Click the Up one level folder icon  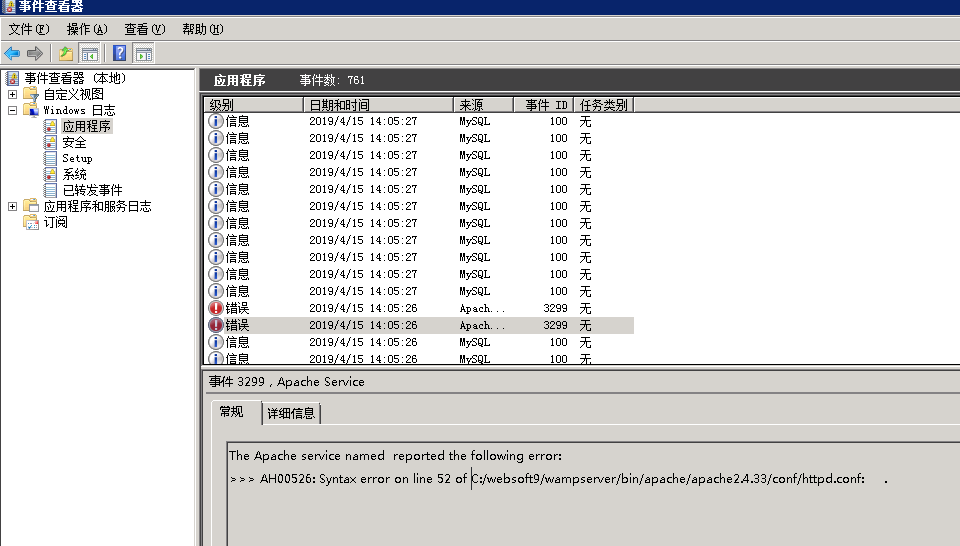pyautogui.click(x=66, y=54)
